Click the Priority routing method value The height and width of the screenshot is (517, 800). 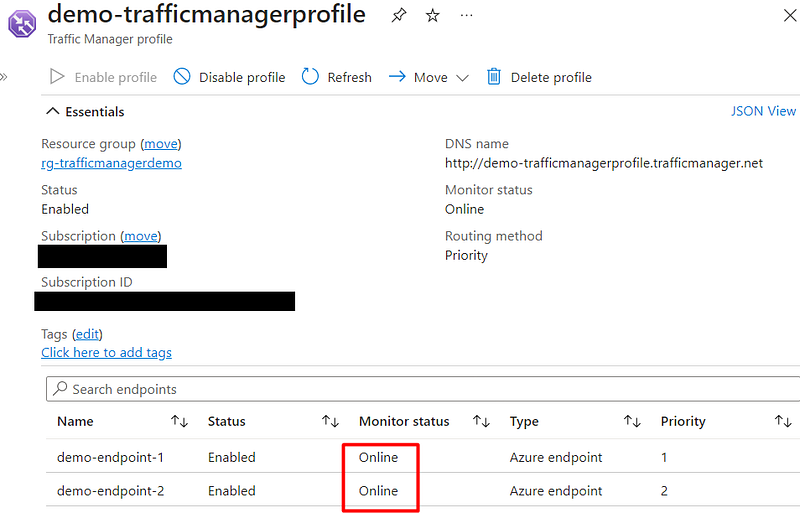466,256
